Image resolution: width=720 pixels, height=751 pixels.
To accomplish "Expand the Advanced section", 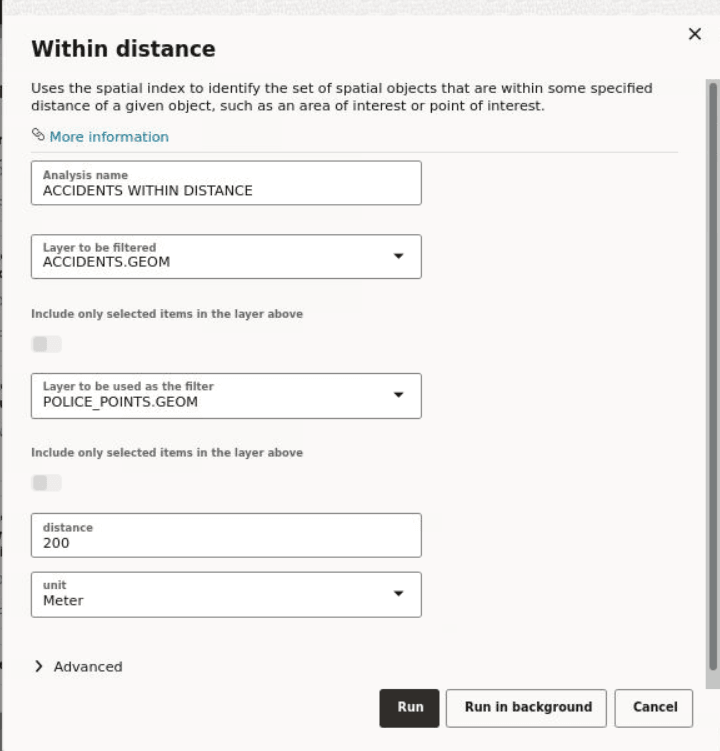I will (x=79, y=667).
